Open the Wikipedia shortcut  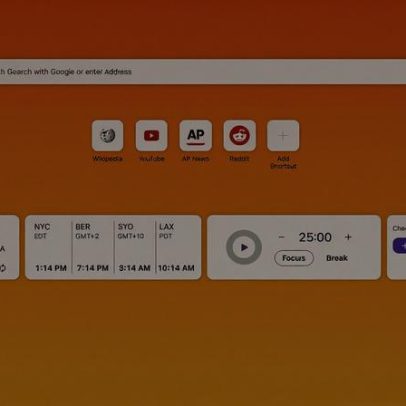(107, 136)
